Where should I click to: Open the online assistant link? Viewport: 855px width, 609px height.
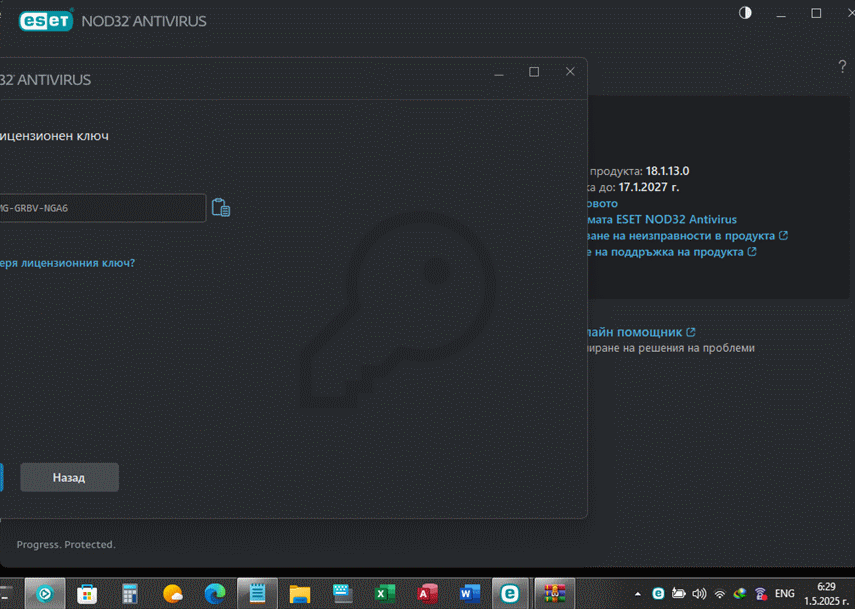[639, 332]
